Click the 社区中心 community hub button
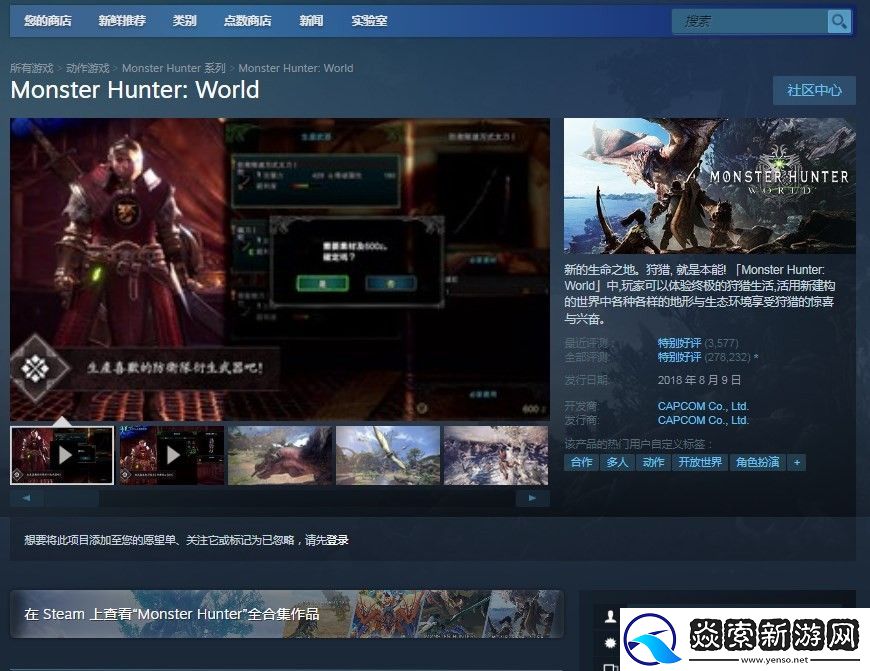The width and height of the screenshot is (870, 671). coord(814,90)
